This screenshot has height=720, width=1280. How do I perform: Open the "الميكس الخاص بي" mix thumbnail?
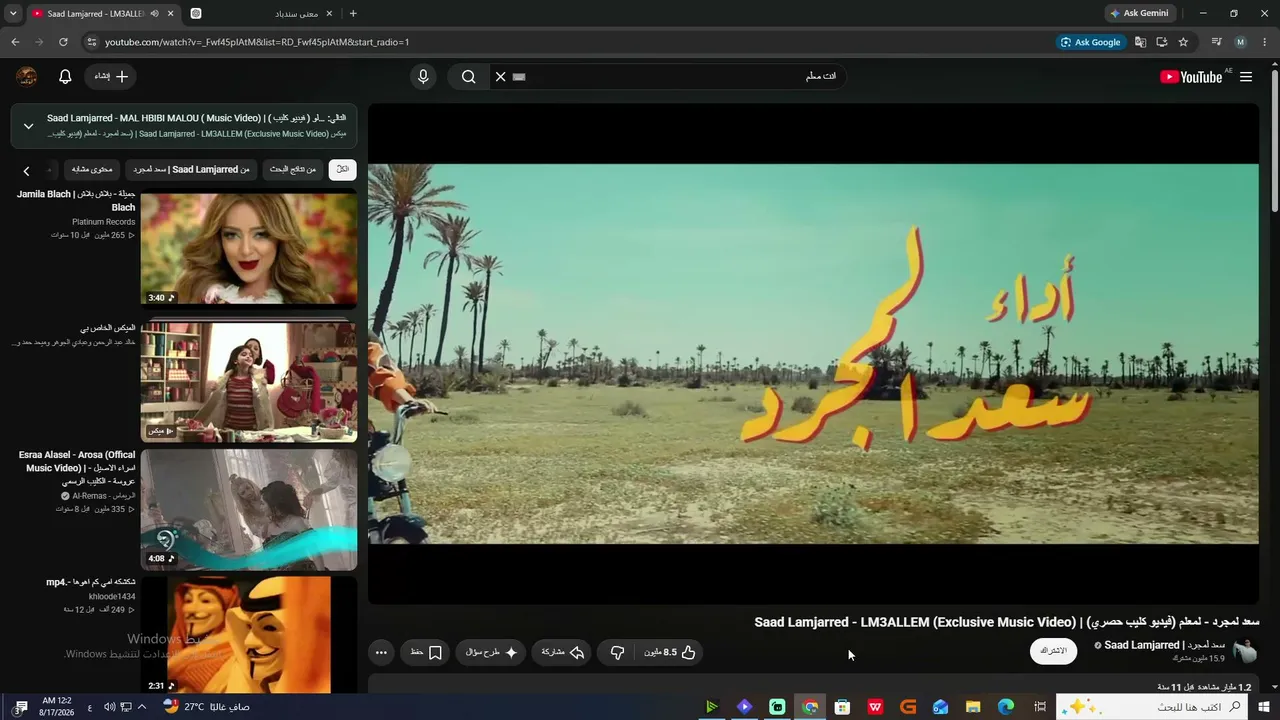[249, 381]
